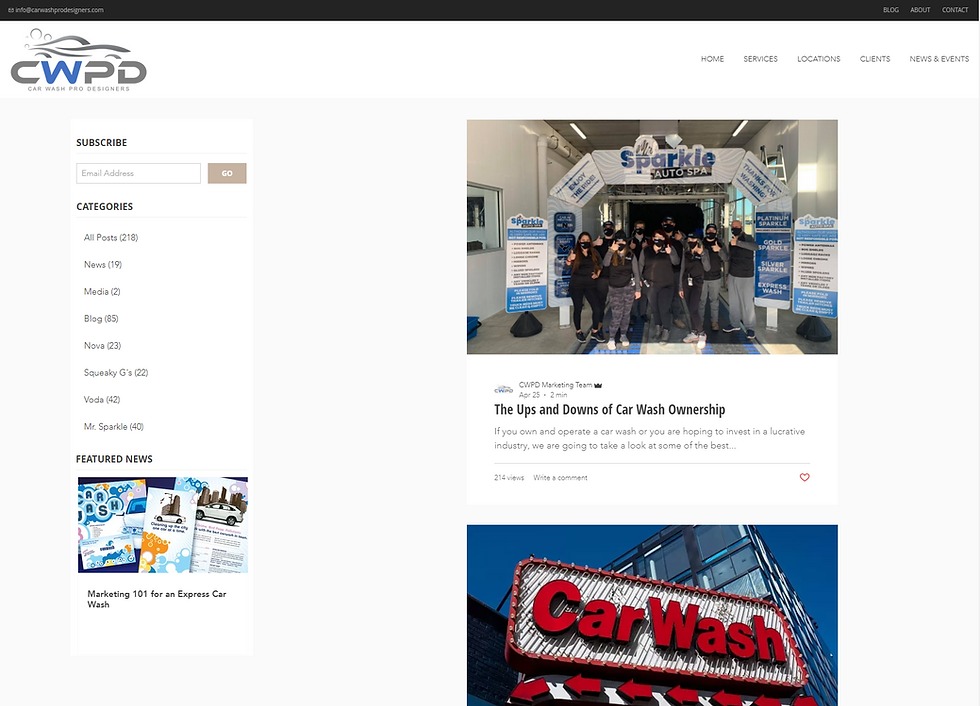Click the CWPD car wash logo
The height and width of the screenshot is (706, 980).
pyautogui.click(x=79, y=61)
